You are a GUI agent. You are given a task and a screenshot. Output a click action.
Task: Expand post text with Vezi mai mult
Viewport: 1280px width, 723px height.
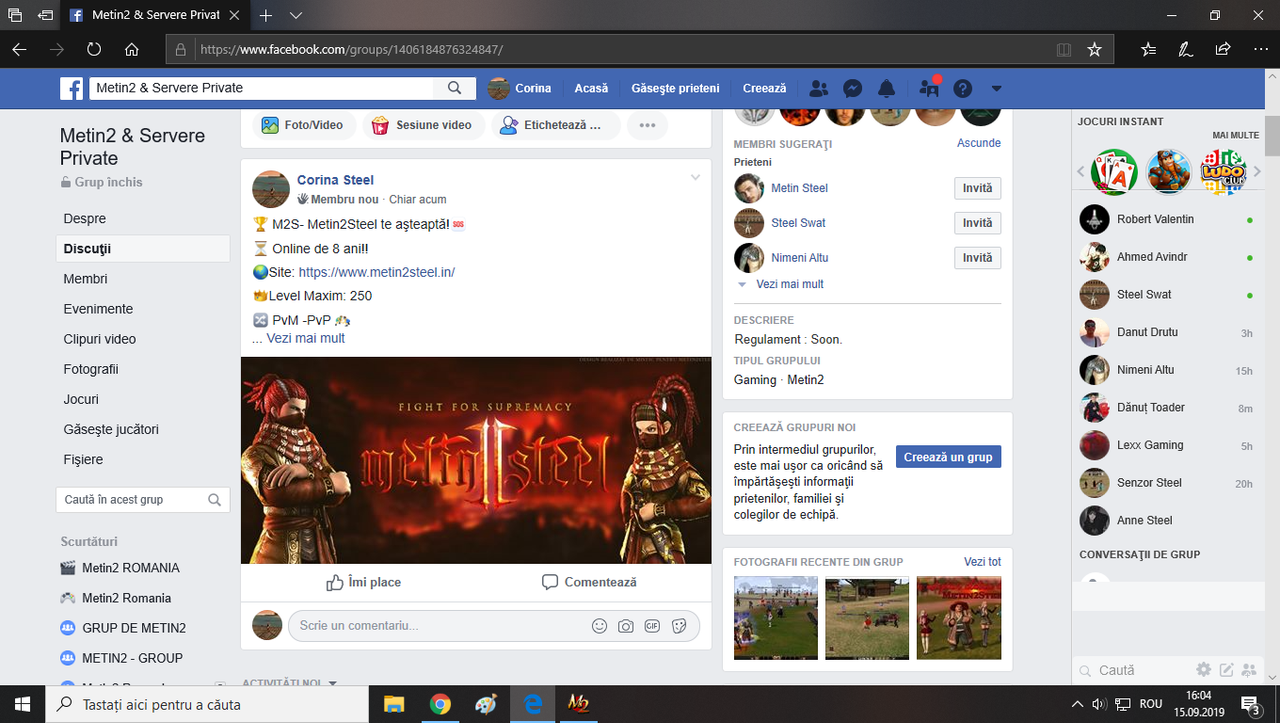(306, 338)
